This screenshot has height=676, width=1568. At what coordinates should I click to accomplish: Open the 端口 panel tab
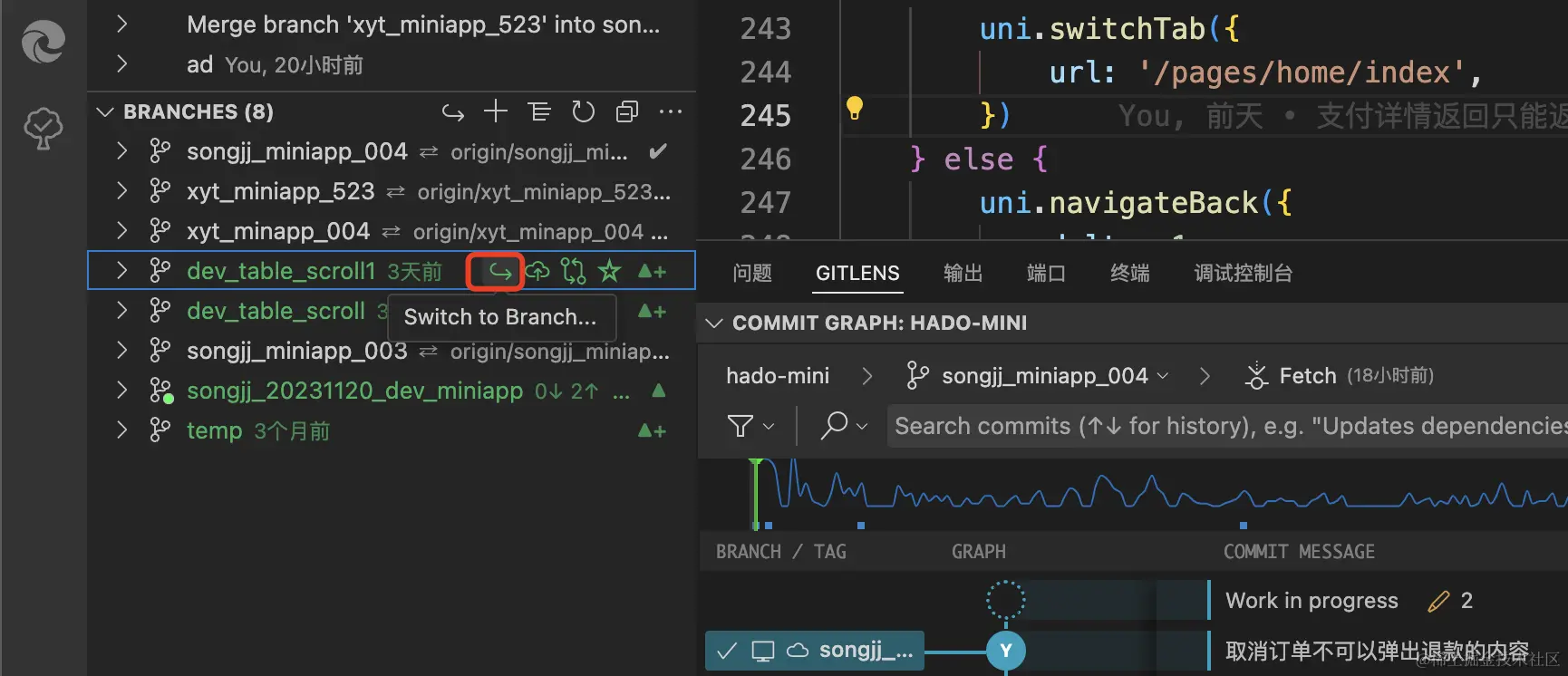(1046, 273)
